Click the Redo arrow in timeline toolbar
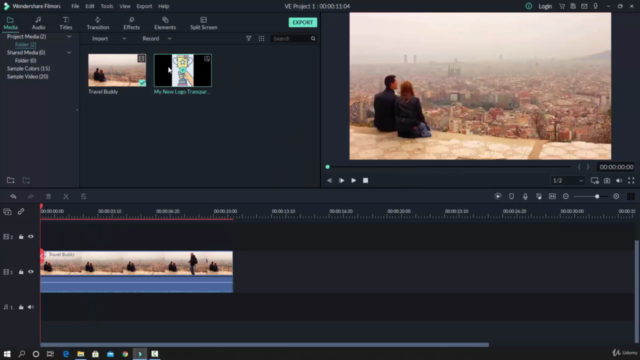Image resolution: width=640 pixels, height=360 pixels. pos(30,196)
